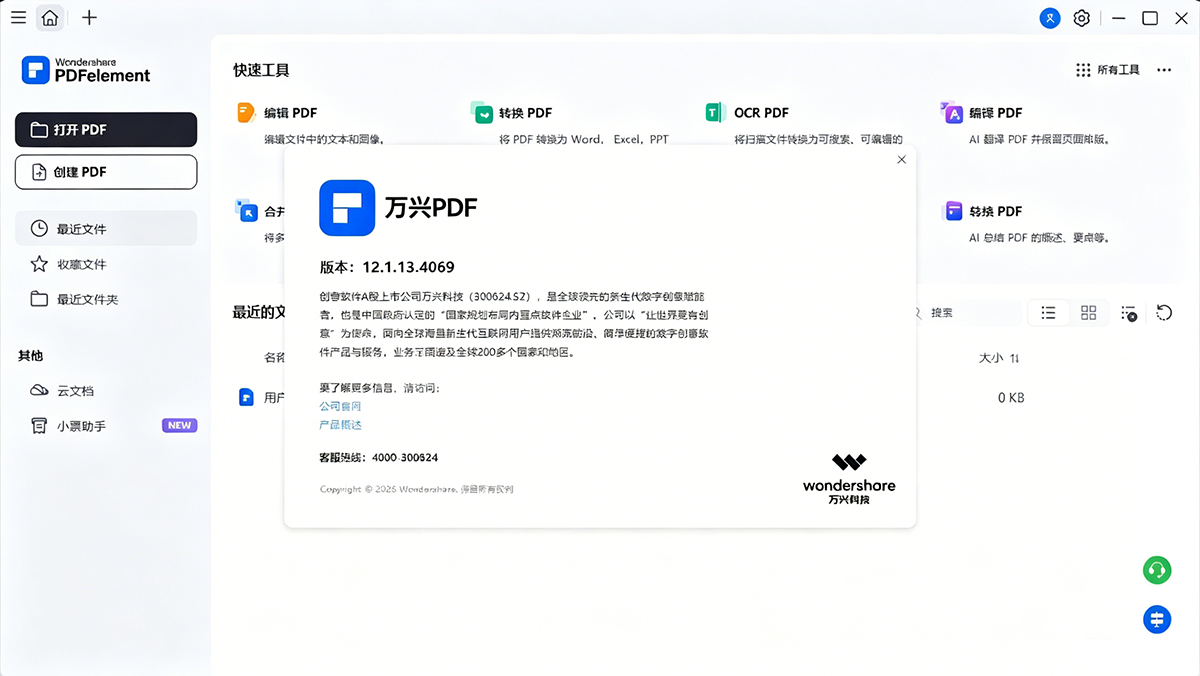
Task: Open the AI 总结 PDF tool icon
Action: (953, 211)
